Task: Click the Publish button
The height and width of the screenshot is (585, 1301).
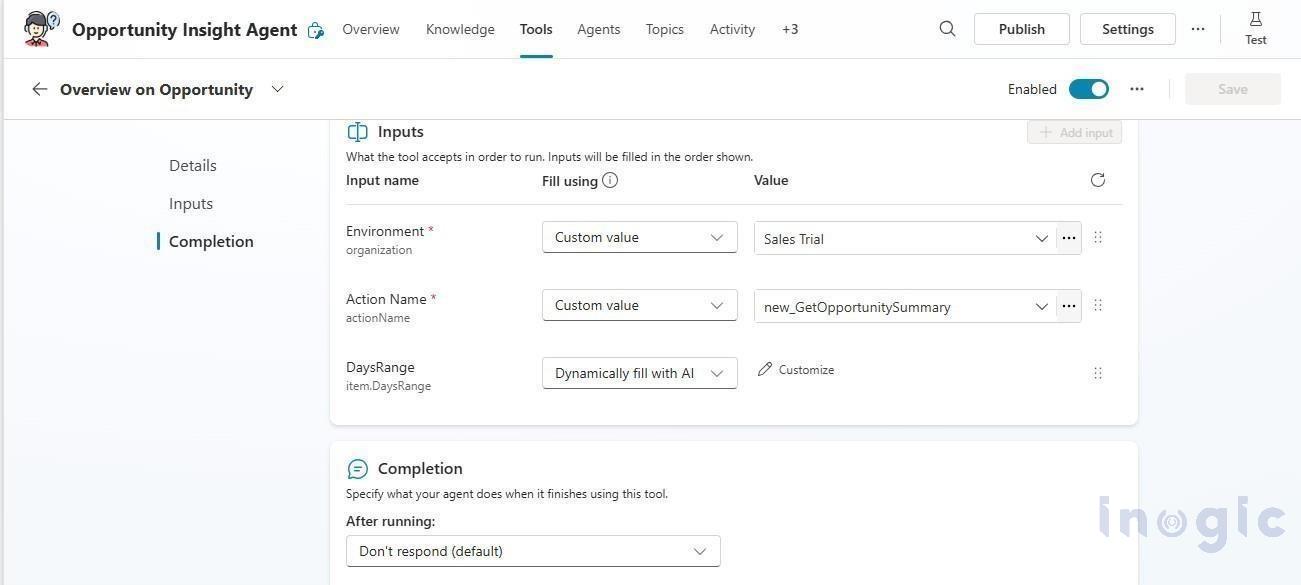Action: pyautogui.click(x=1021, y=29)
